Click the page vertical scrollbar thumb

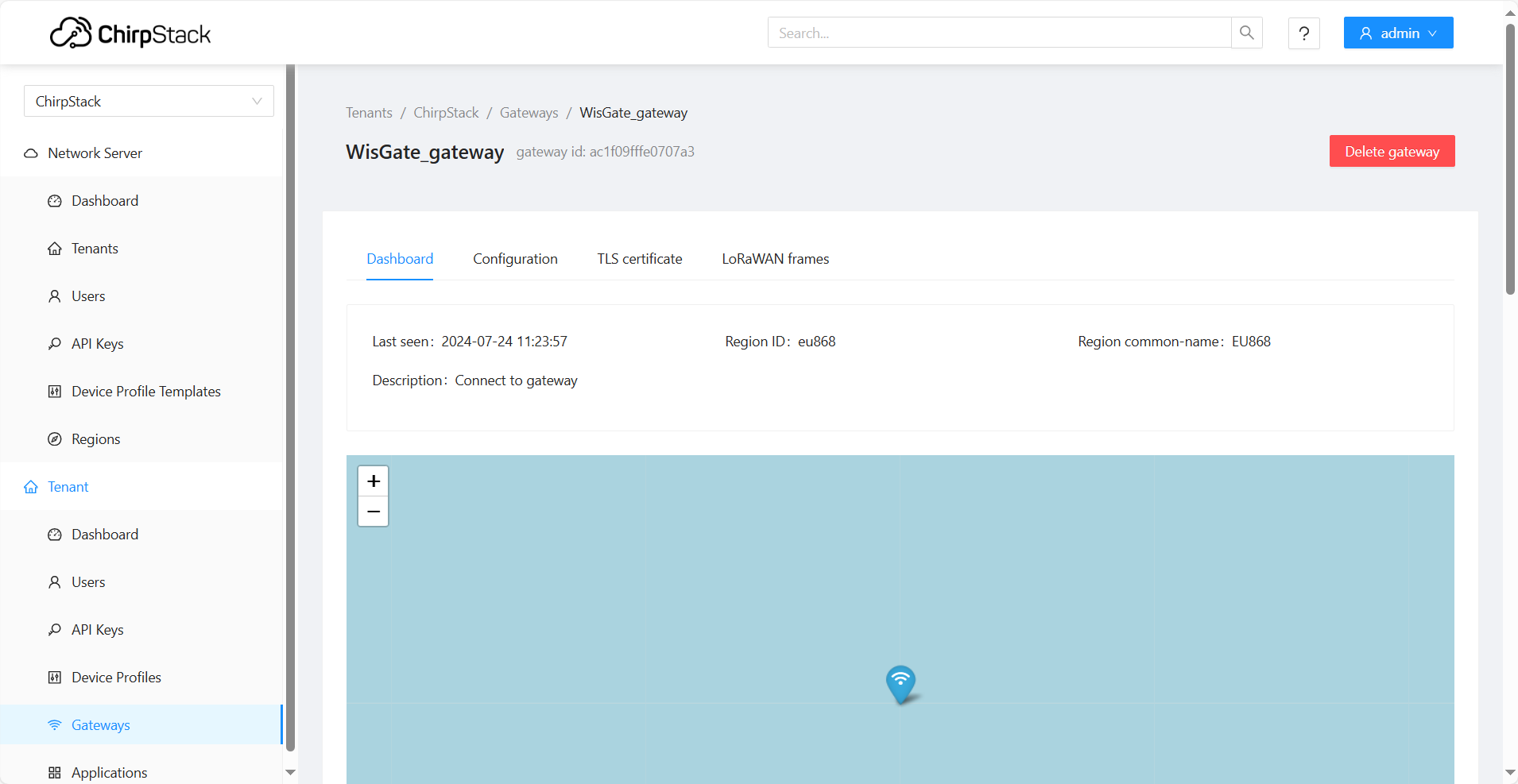click(x=1510, y=159)
